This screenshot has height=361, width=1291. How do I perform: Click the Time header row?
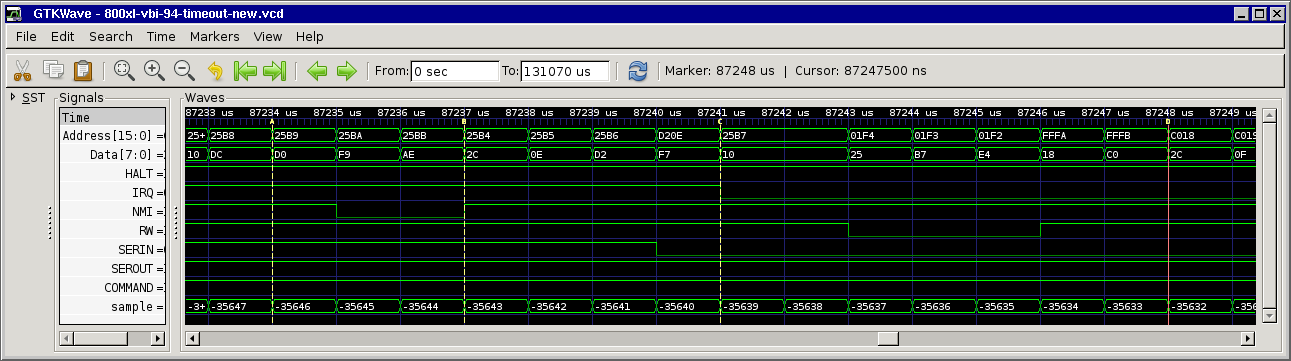point(113,117)
